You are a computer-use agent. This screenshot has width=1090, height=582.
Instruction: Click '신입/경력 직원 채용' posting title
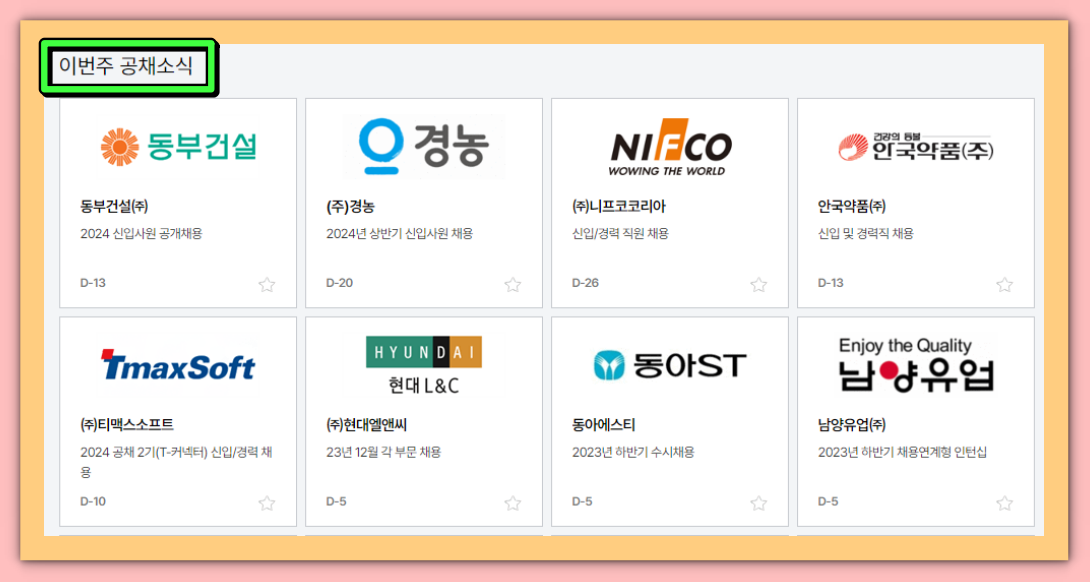[x=620, y=234]
